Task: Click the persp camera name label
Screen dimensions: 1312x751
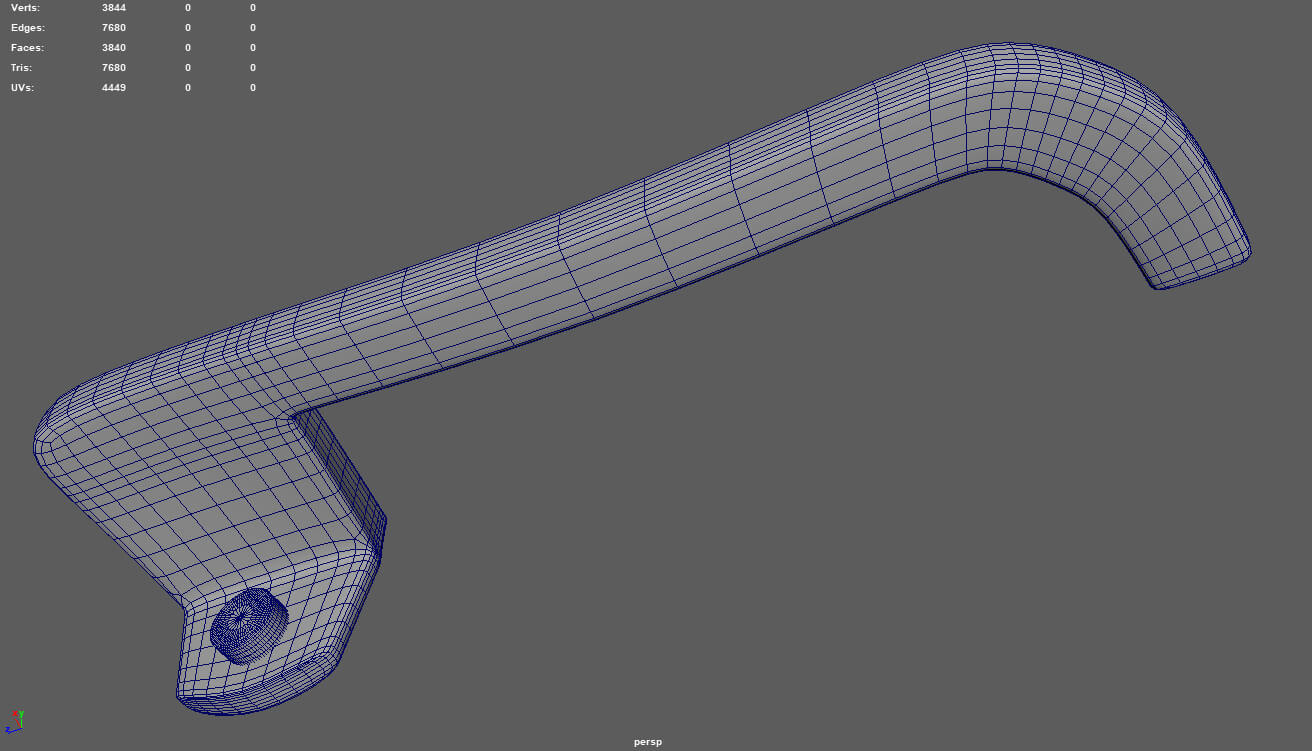Action: pos(648,742)
